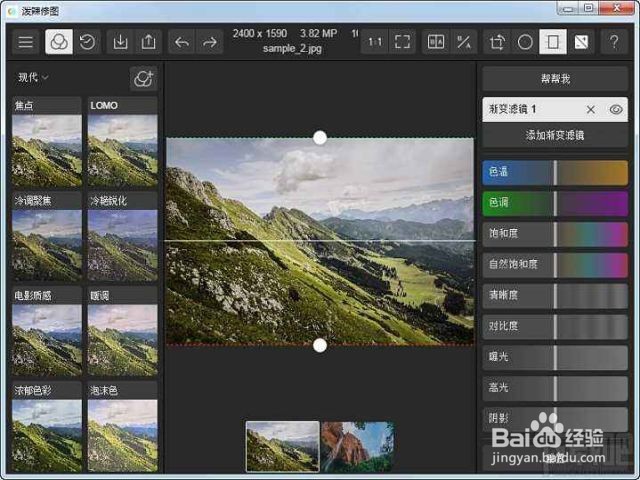Click the top gradient handle circle
Screen dimensions: 640x480
(x=320, y=138)
